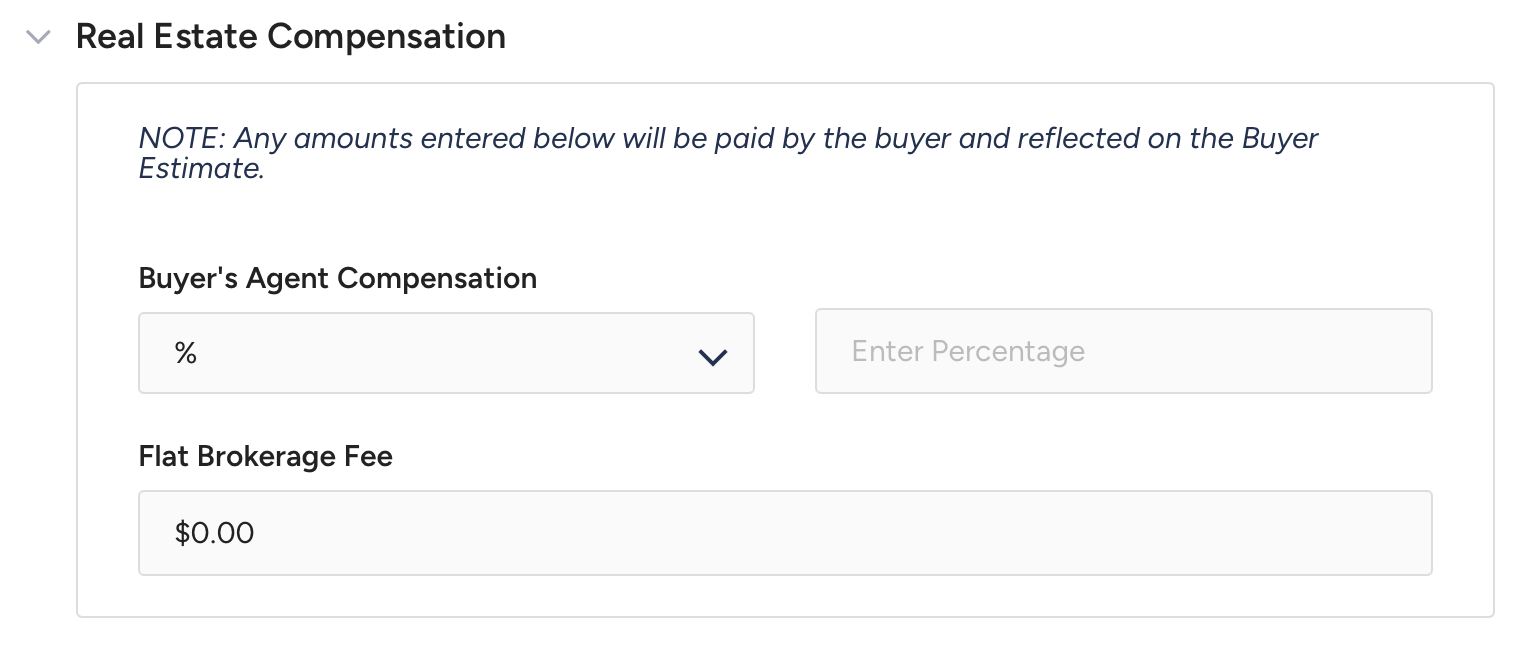Open the compensation type dropdown
Viewport: 1538px width, 648px height.
tap(446, 352)
